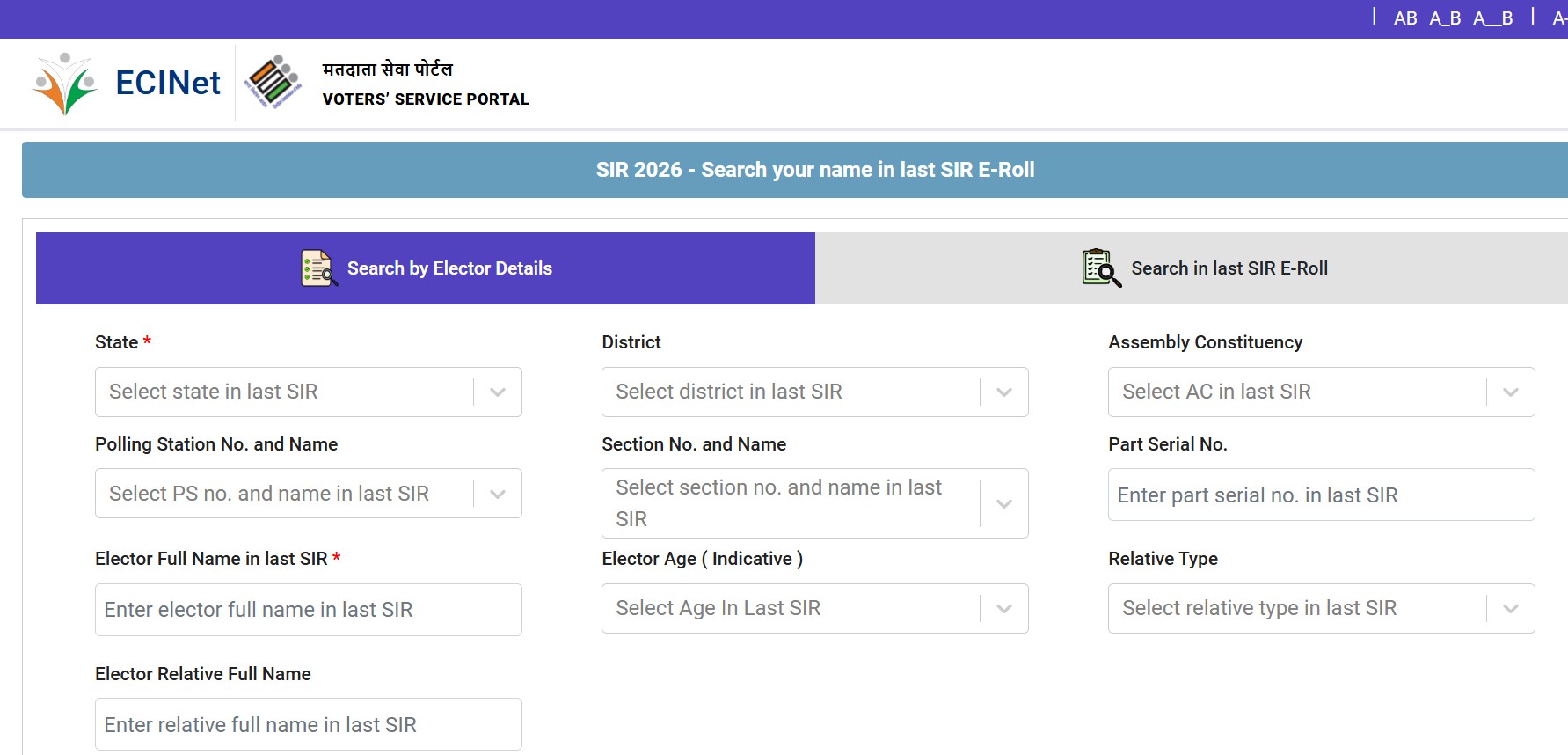Open the State dropdown
The image size is (1568, 755).
(x=309, y=392)
